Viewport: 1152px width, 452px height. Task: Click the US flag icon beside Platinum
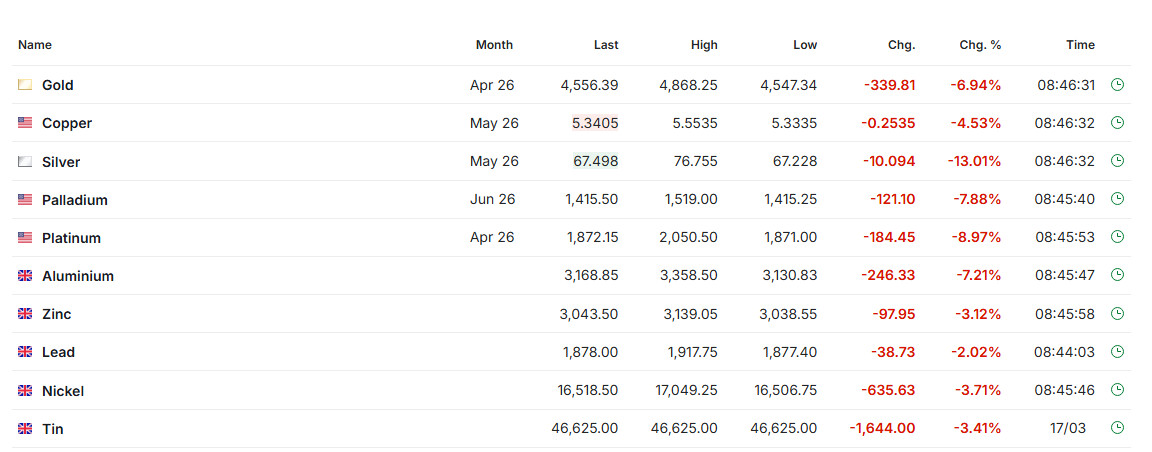tap(25, 238)
